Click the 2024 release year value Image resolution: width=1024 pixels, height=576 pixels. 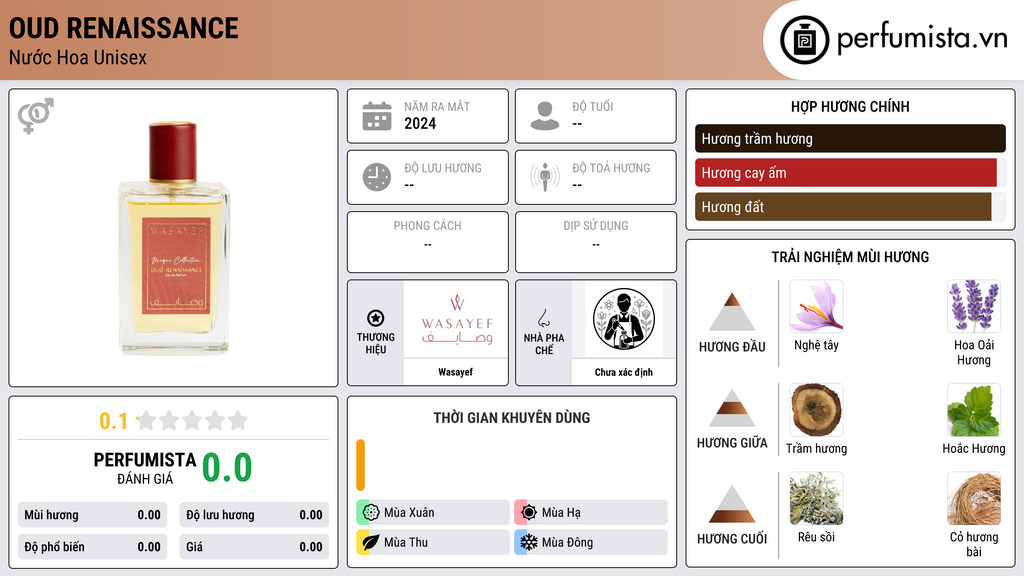click(420, 123)
